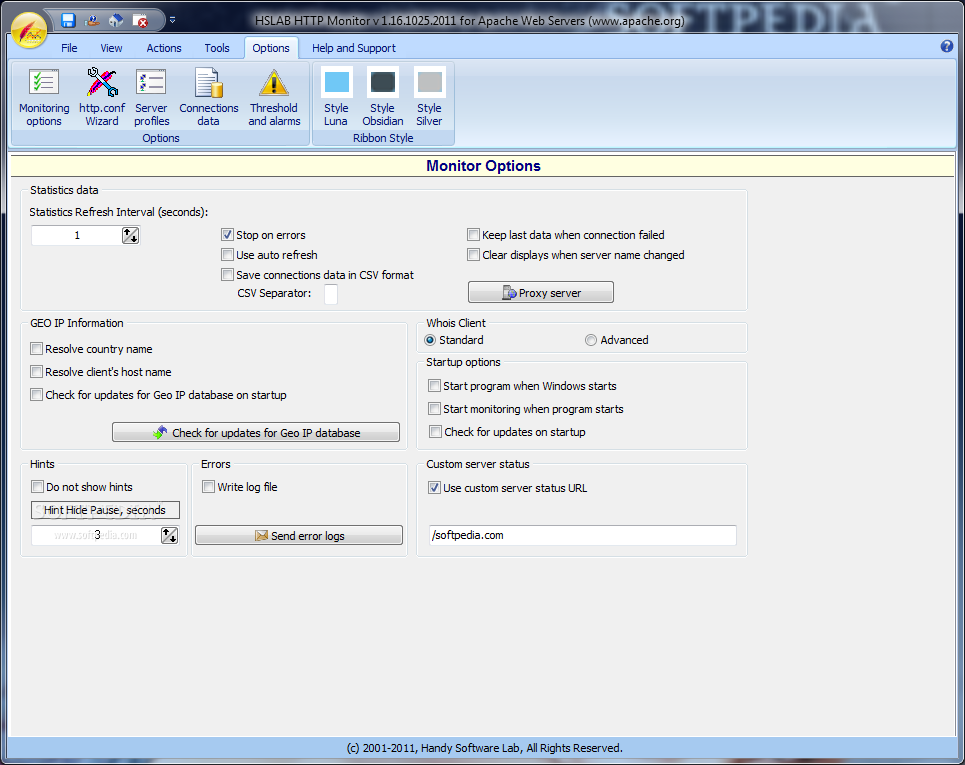
Task: Open the Proxy server settings button
Action: pyautogui.click(x=541, y=292)
